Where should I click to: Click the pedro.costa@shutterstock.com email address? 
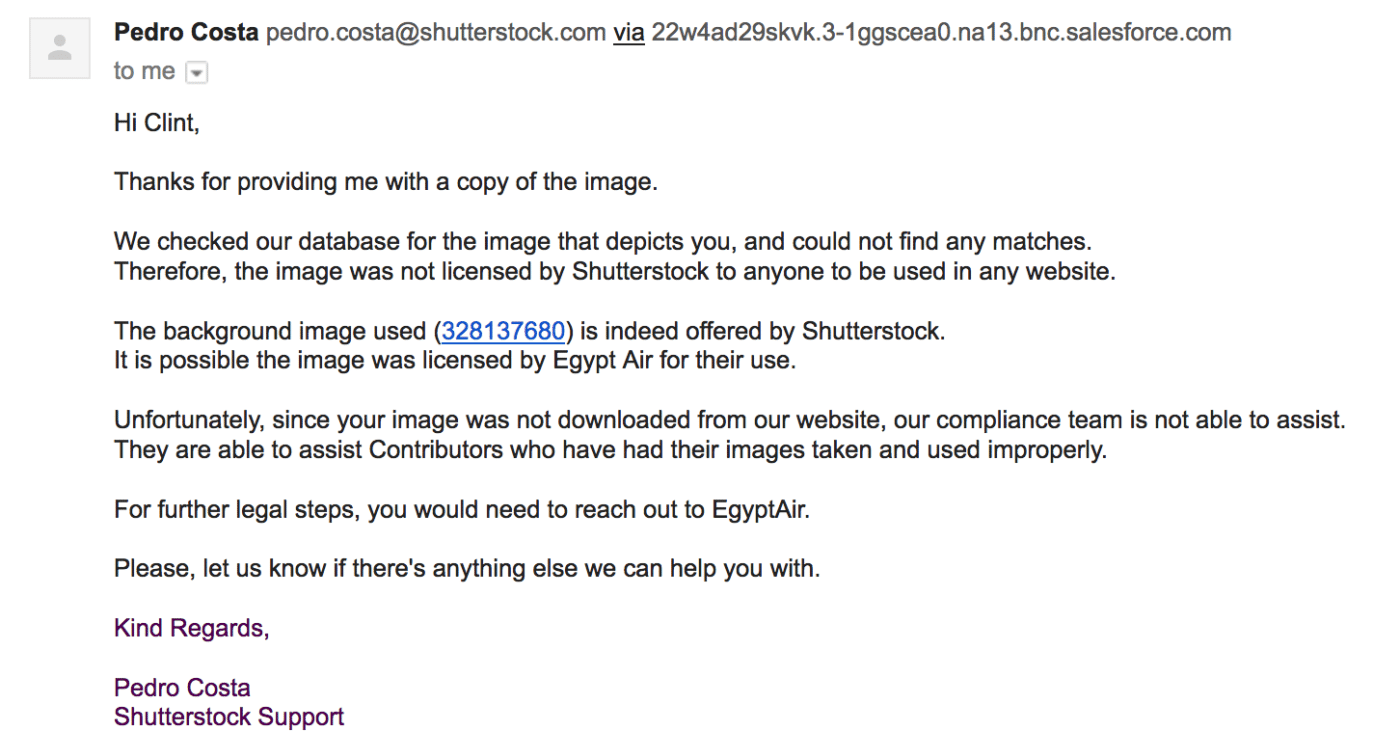(x=435, y=33)
